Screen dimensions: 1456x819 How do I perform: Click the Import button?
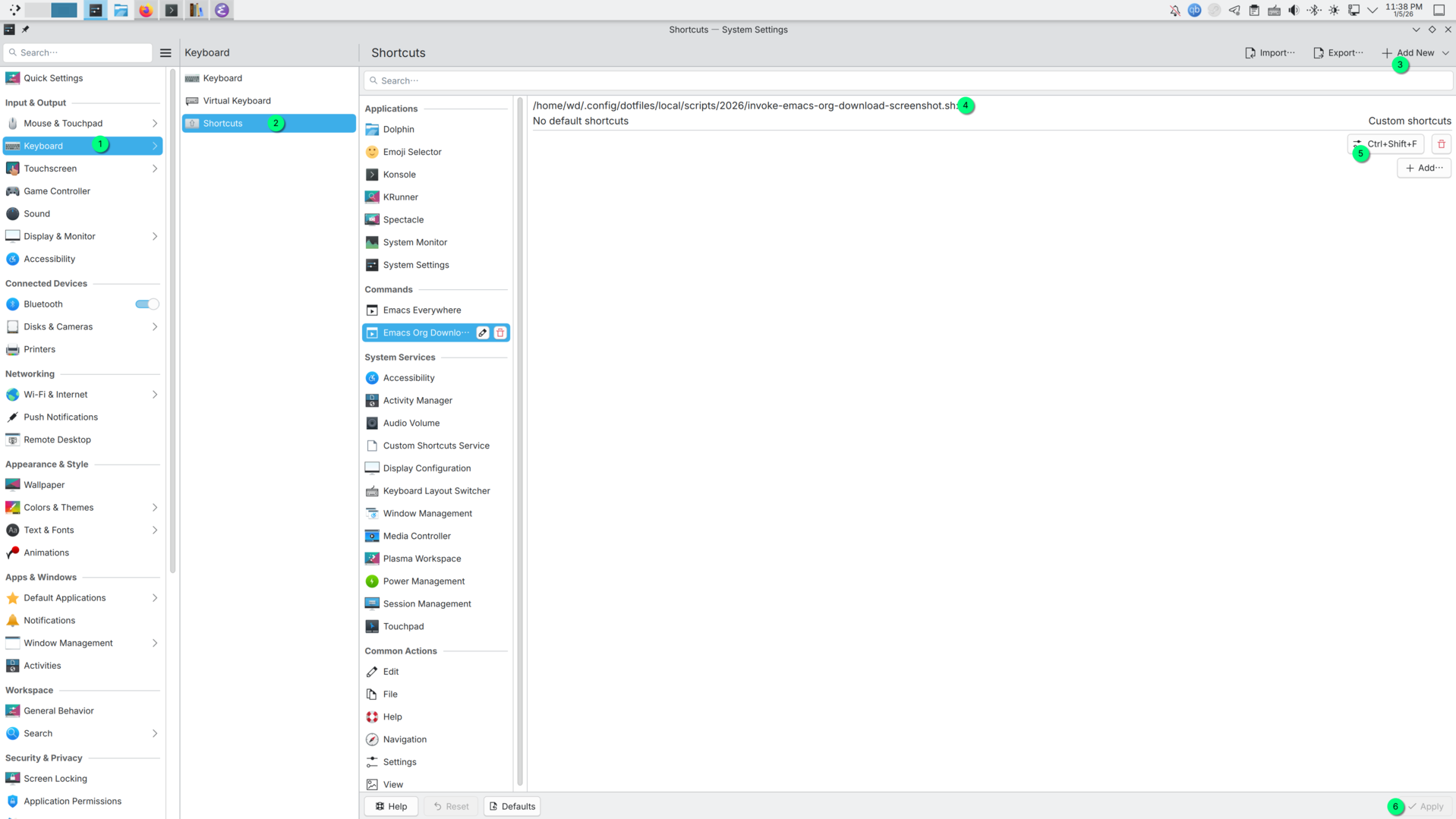[x=1270, y=52]
